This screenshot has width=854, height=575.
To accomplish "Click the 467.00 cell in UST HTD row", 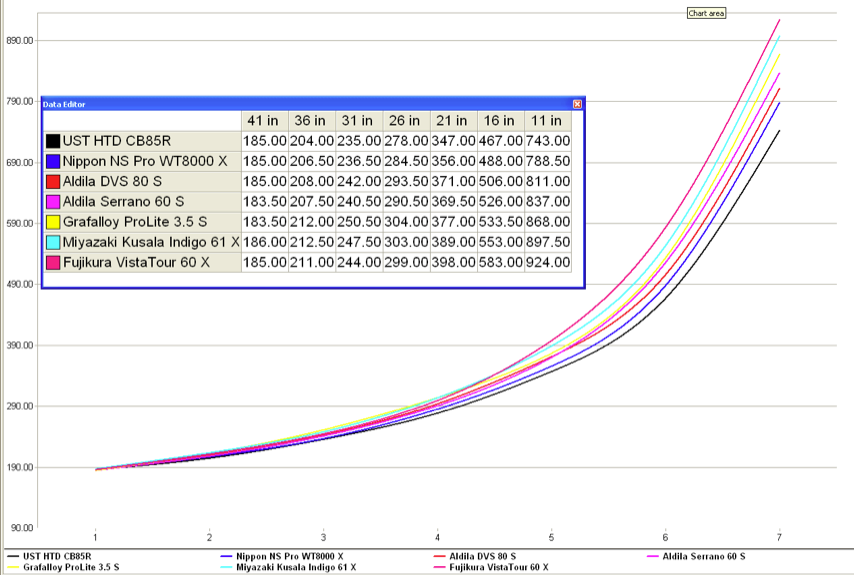I will 501,142.
